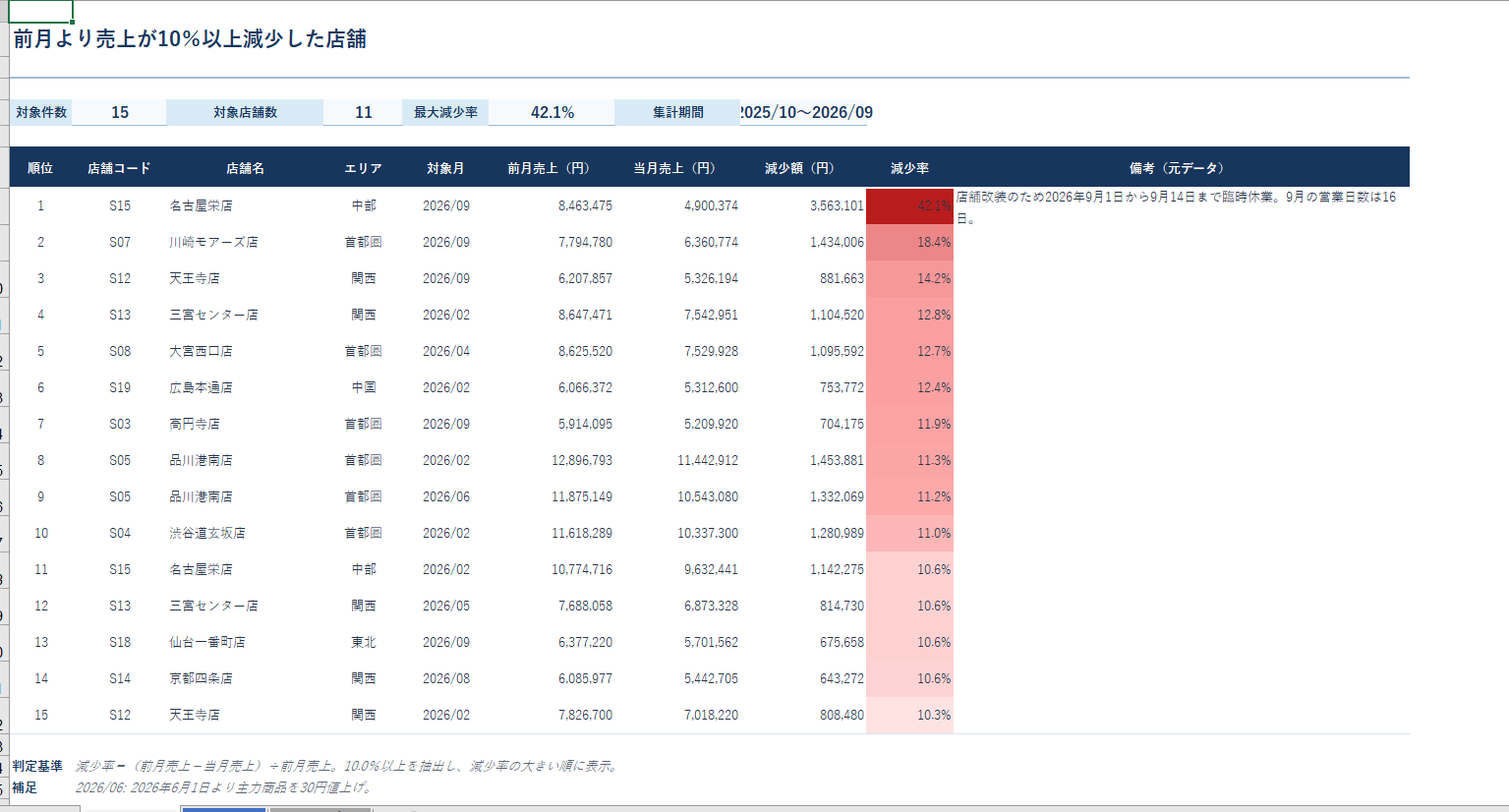
Task: Click the 東北 area cell
Action: (x=364, y=642)
